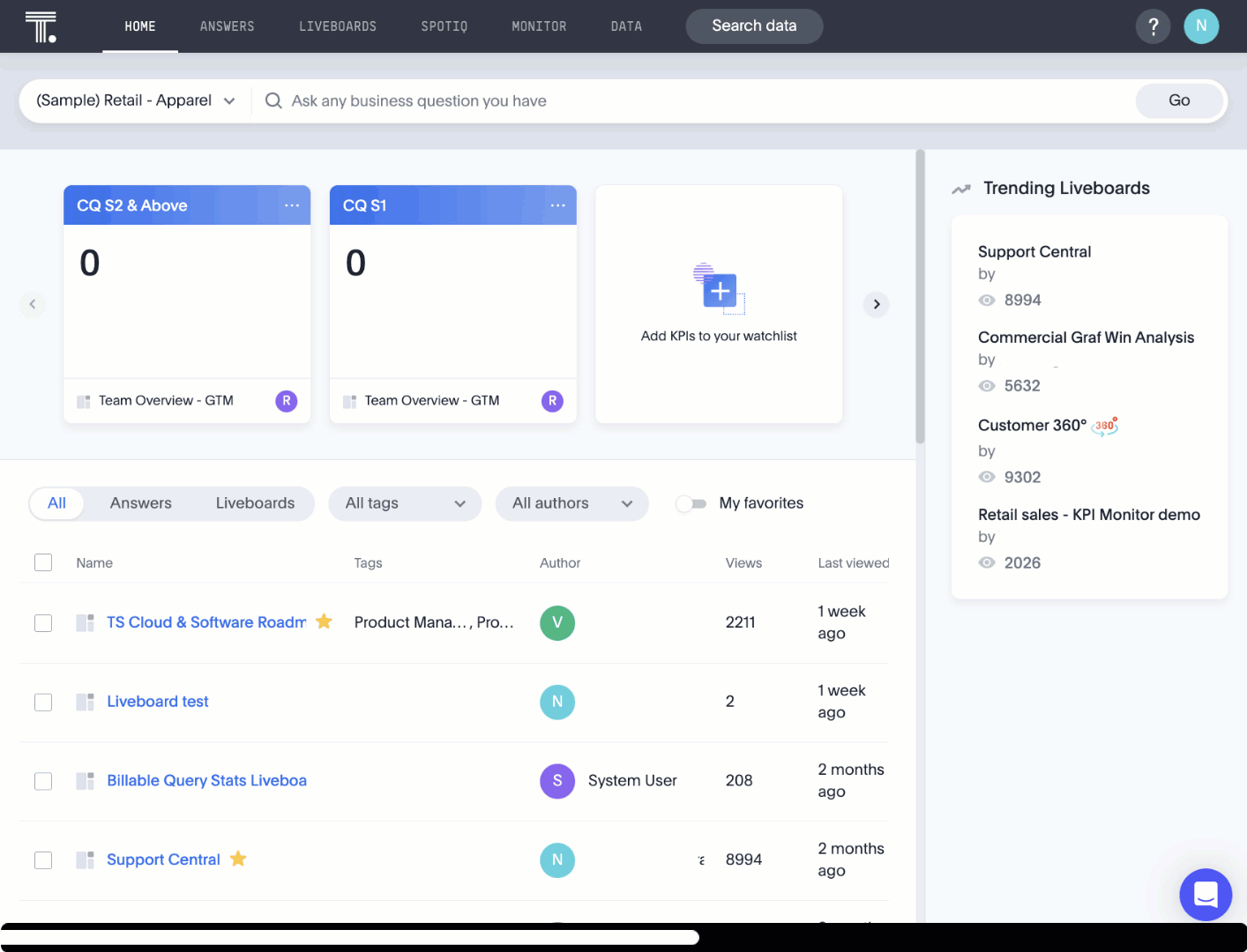The image size is (1247, 952).
Task: Open the help question mark icon
Action: (1153, 26)
